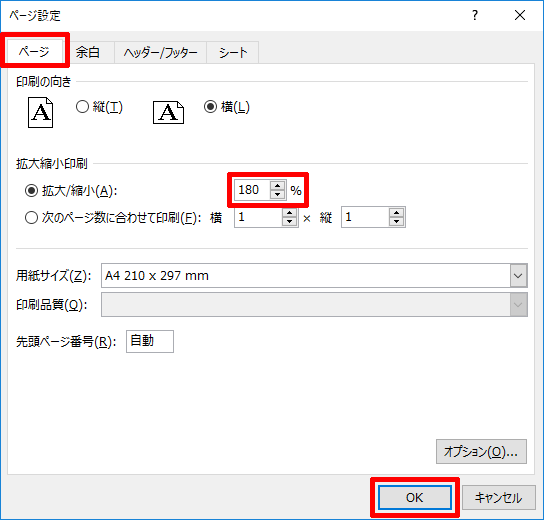Open the ヘッダー/フッター tab
Screen dimensions: 544x520
coord(160,52)
